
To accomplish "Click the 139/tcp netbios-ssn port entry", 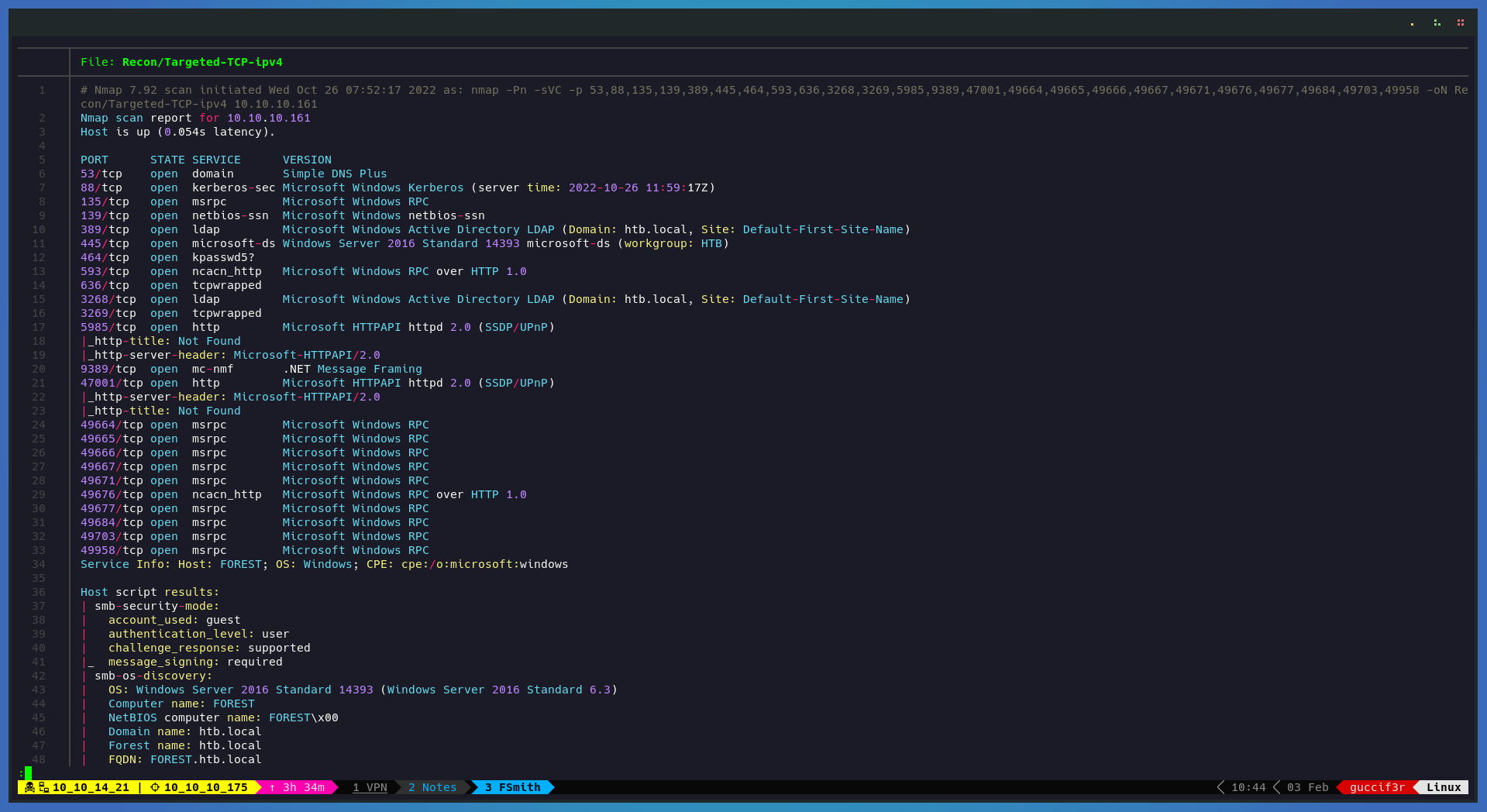I will click(x=105, y=215).
